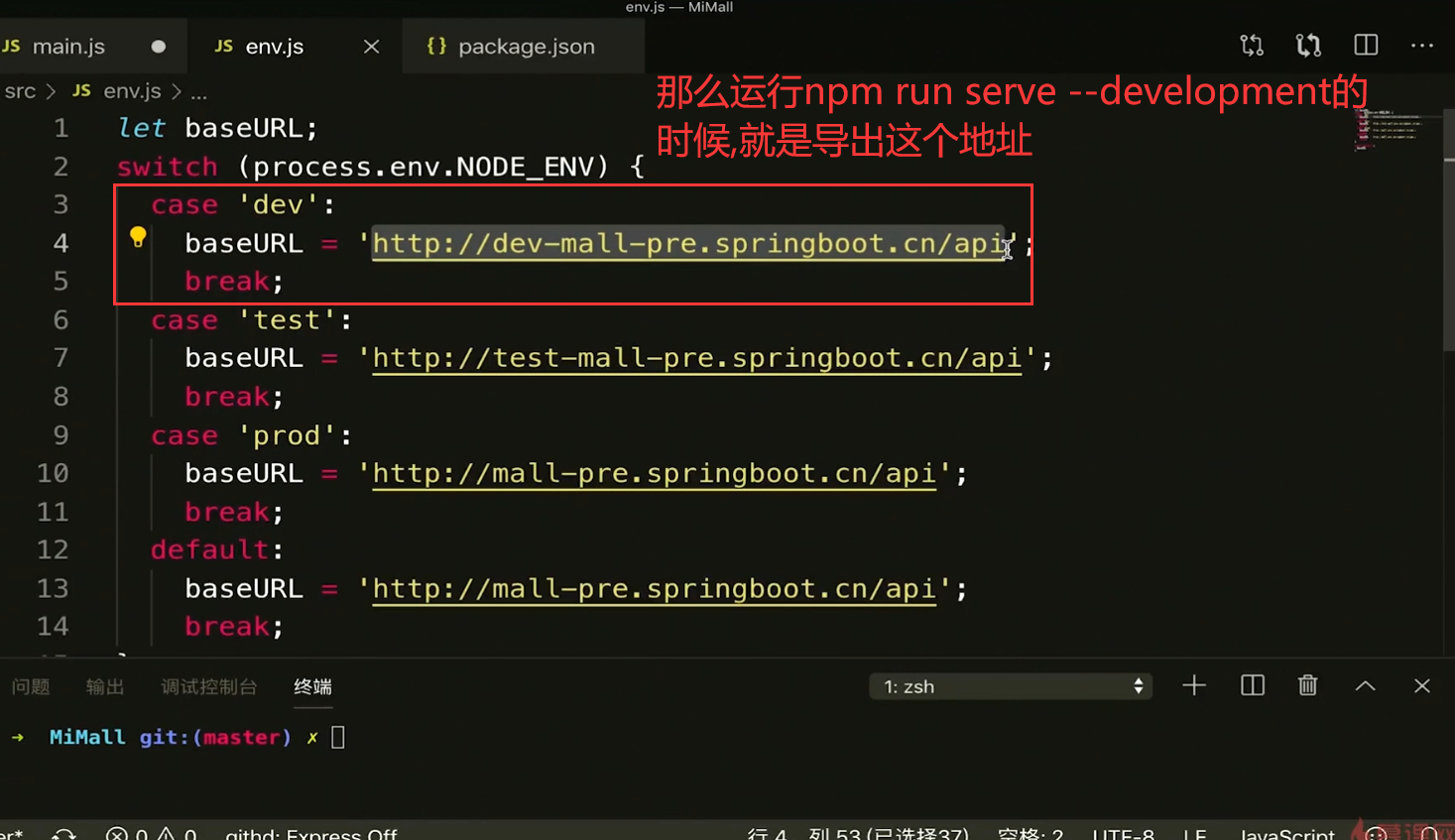The image size is (1455, 840).
Task: Click the break; on line 8
Action: click(234, 397)
